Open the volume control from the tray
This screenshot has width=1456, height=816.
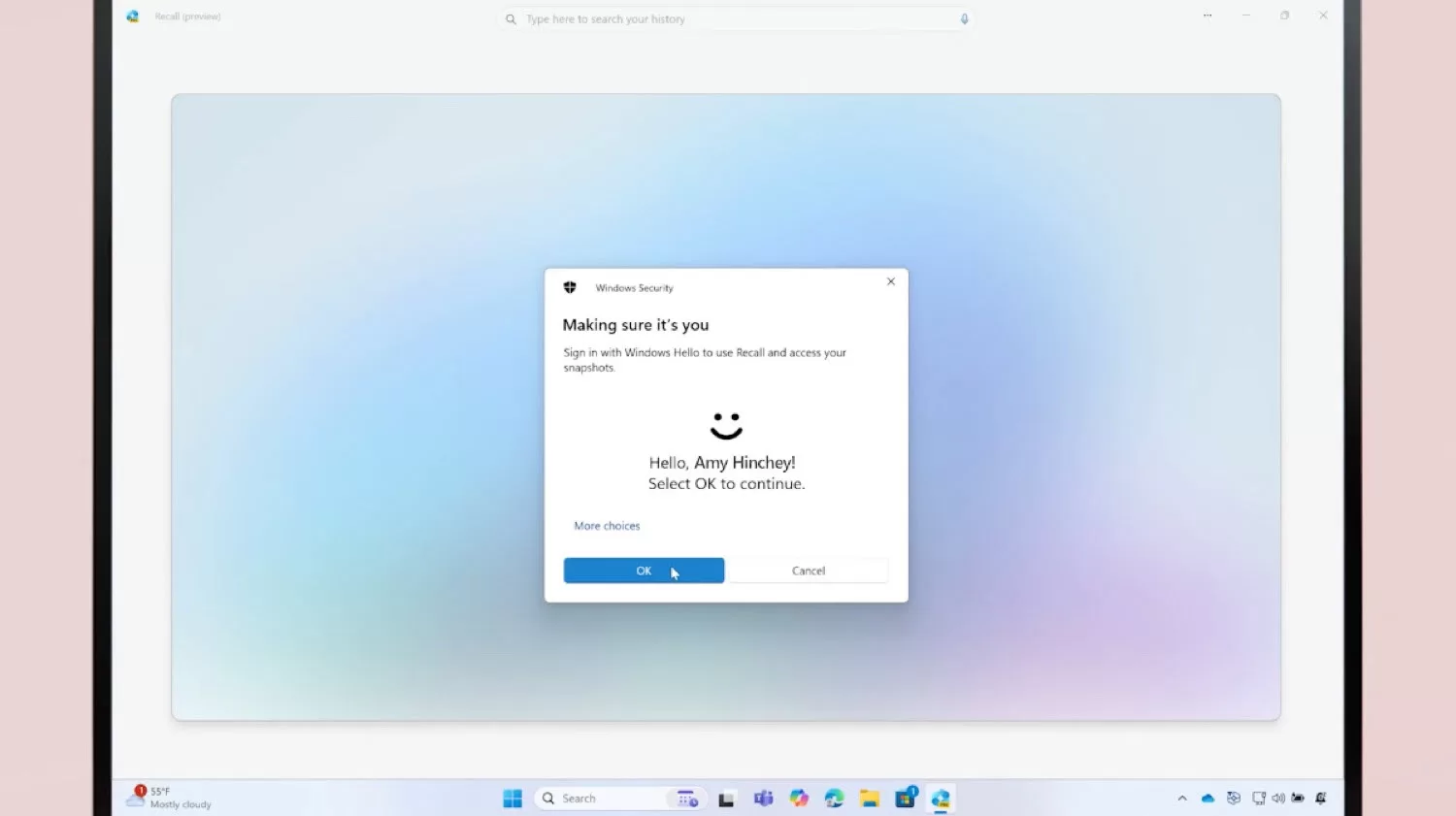(x=1279, y=798)
